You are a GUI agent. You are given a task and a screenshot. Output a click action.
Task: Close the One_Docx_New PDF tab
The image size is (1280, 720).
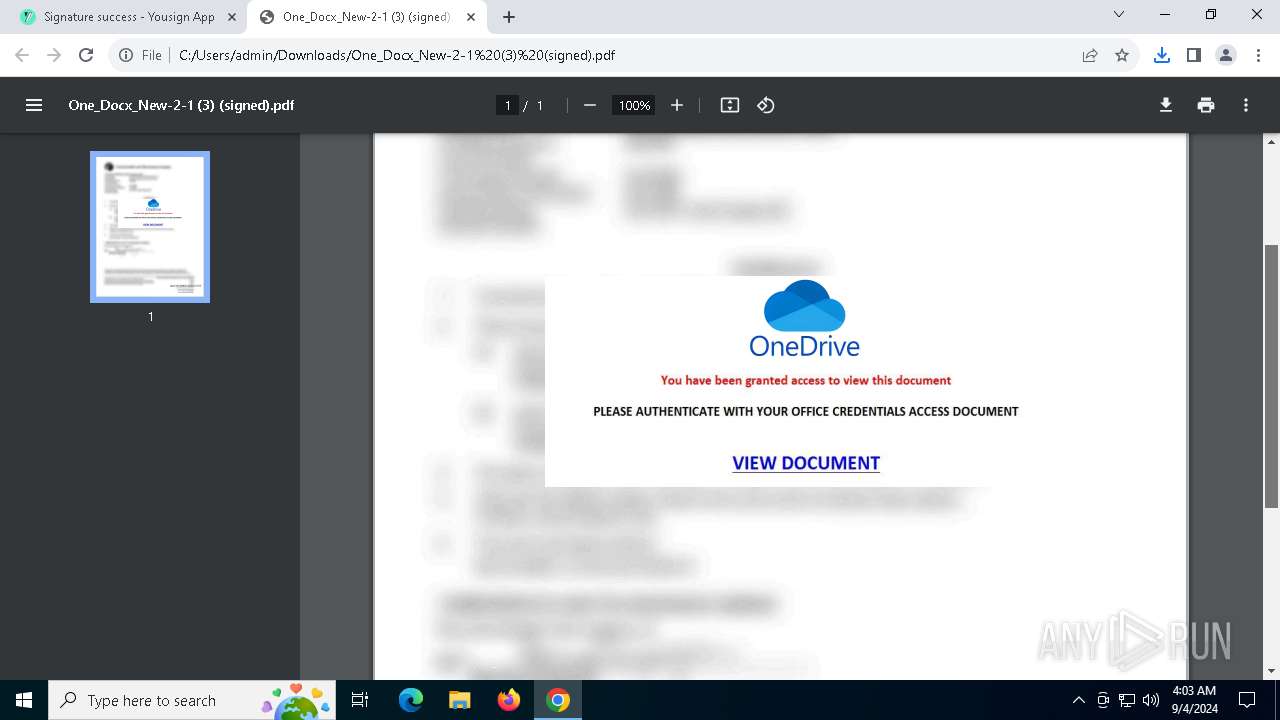pos(471,17)
